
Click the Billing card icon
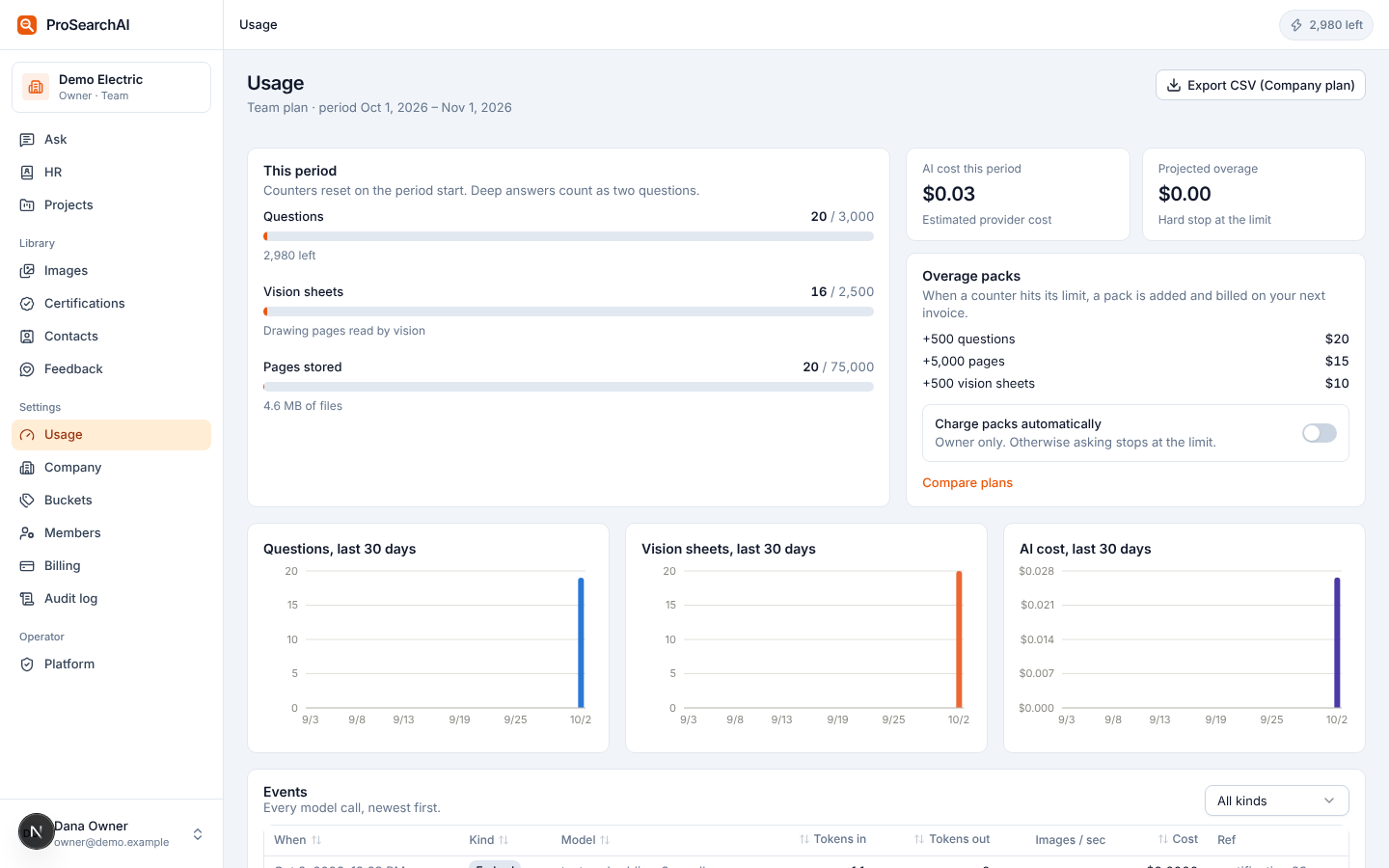click(27, 566)
